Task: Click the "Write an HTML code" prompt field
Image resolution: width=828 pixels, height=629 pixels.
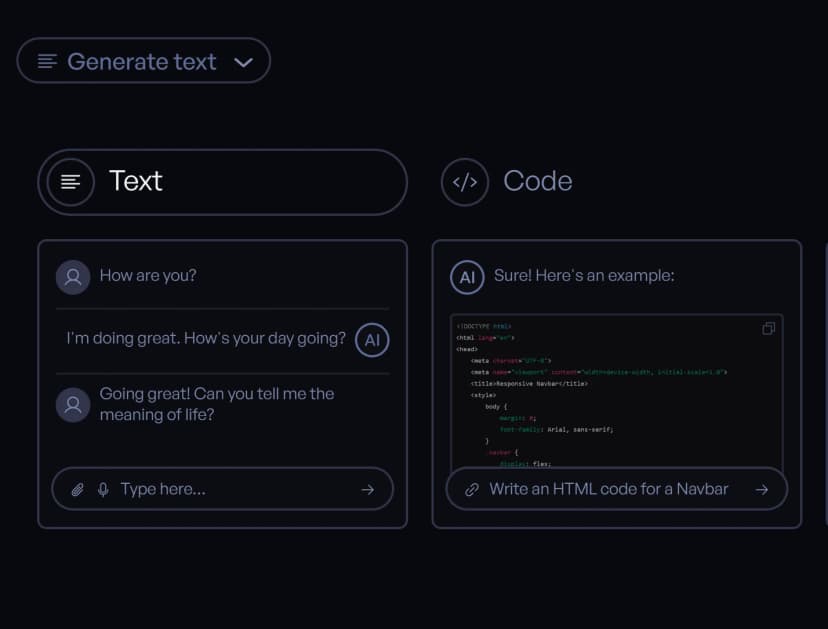Action: 608,490
